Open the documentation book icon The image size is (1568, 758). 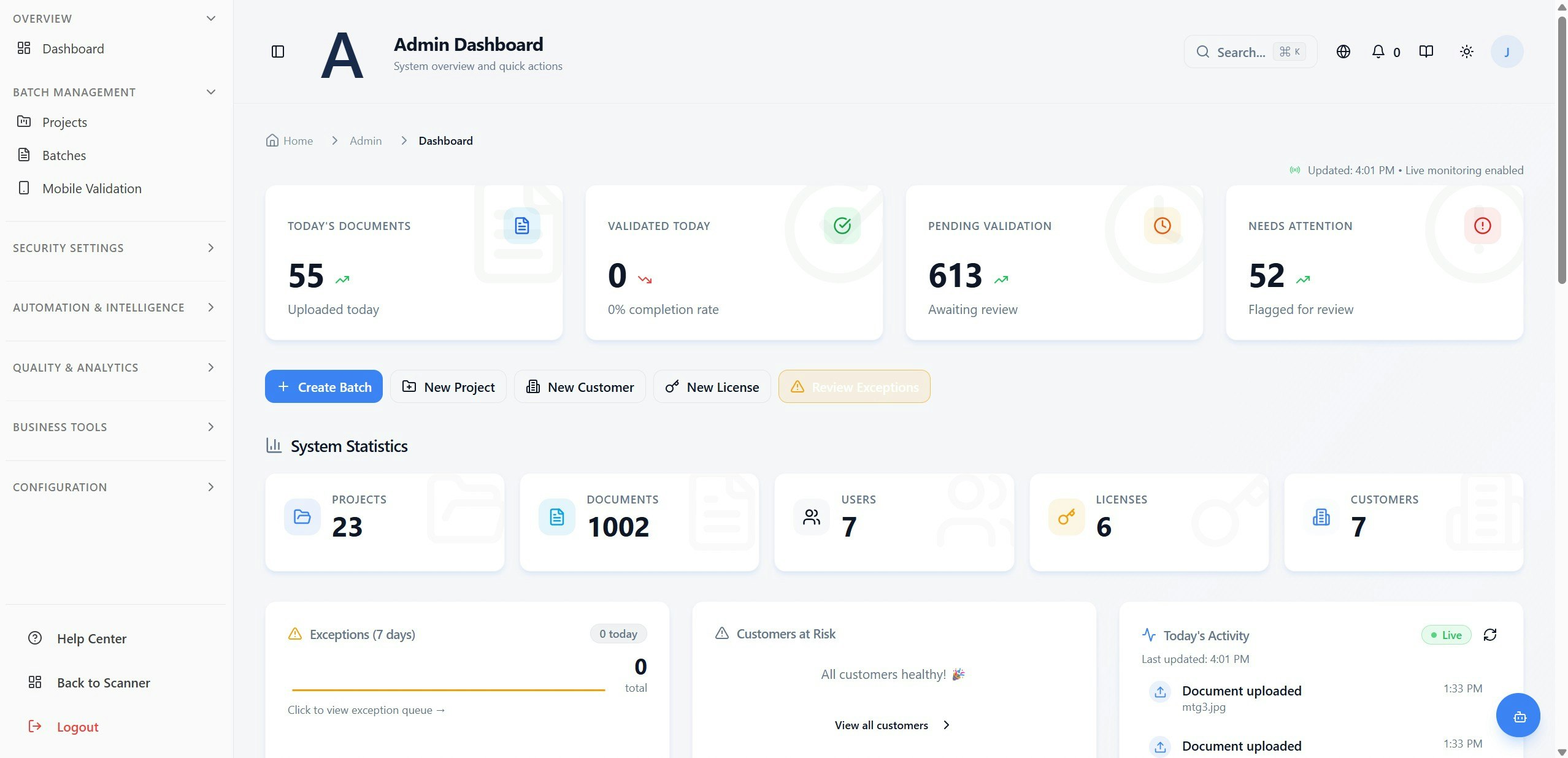coord(1426,52)
